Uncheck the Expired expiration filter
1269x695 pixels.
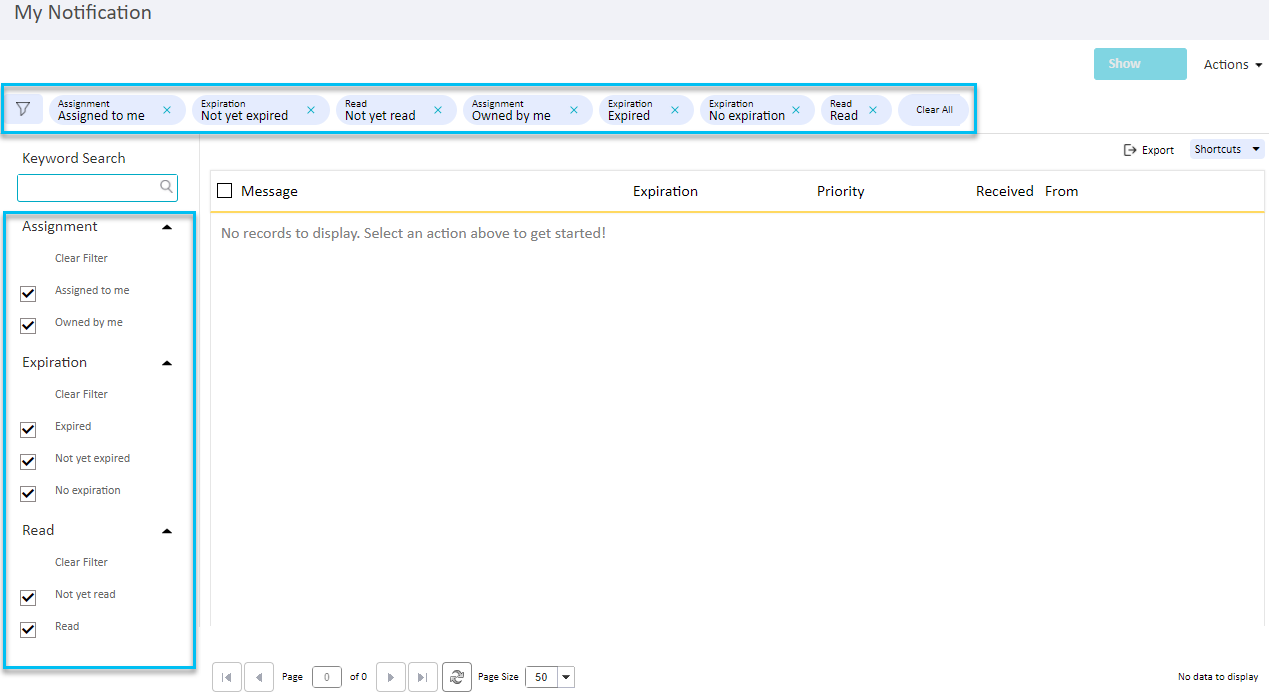point(27,429)
